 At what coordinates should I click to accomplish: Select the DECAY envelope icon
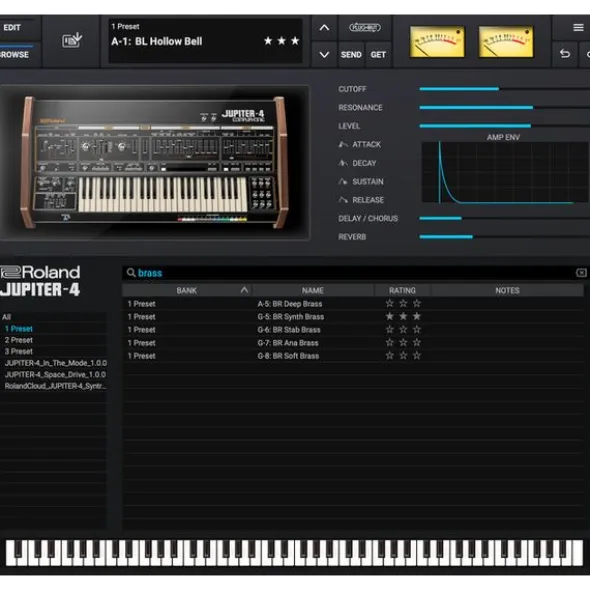tap(343, 163)
